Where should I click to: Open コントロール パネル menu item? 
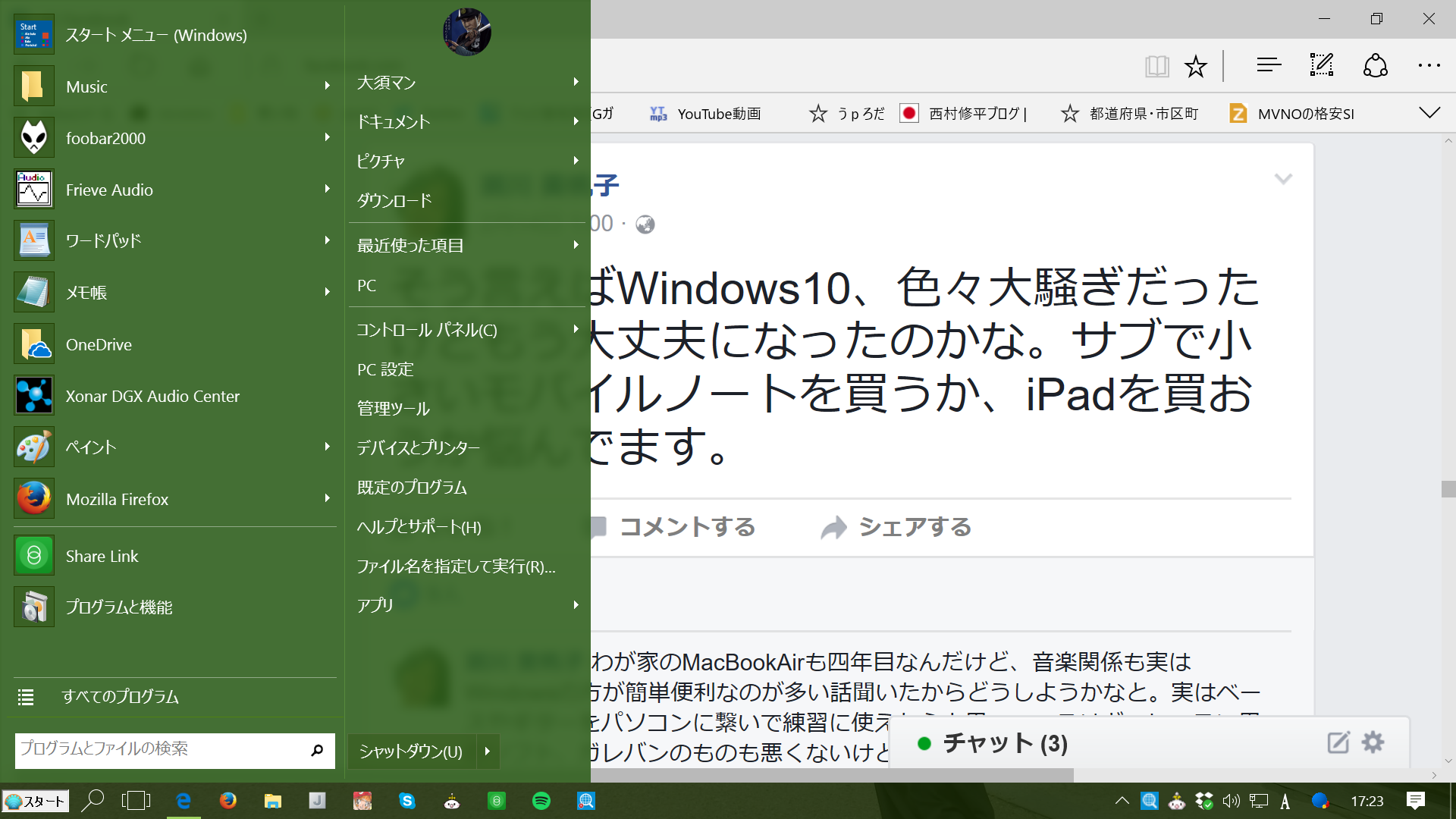tap(427, 330)
